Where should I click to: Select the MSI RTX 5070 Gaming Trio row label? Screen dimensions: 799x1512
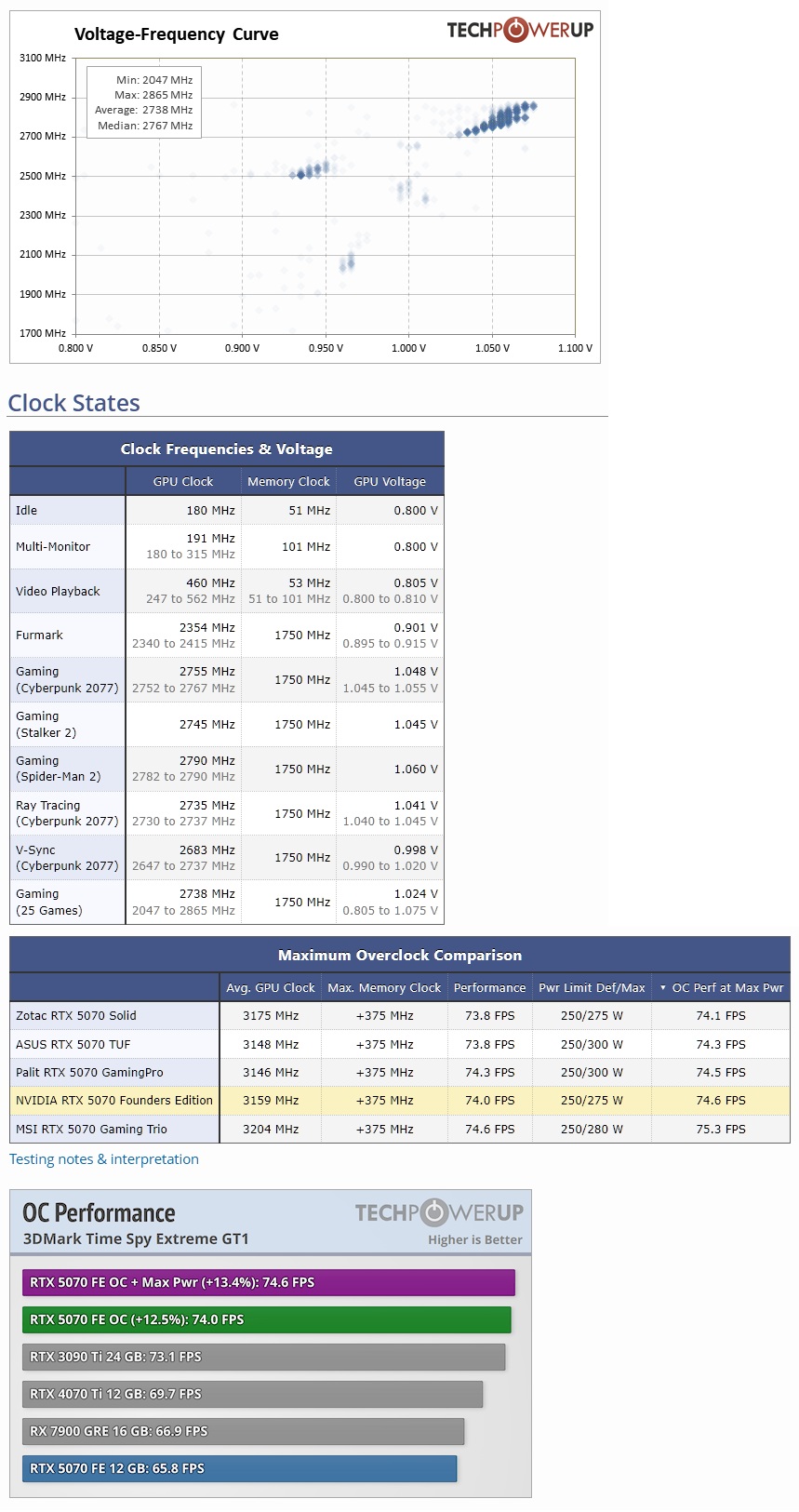tap(91, 1129)
